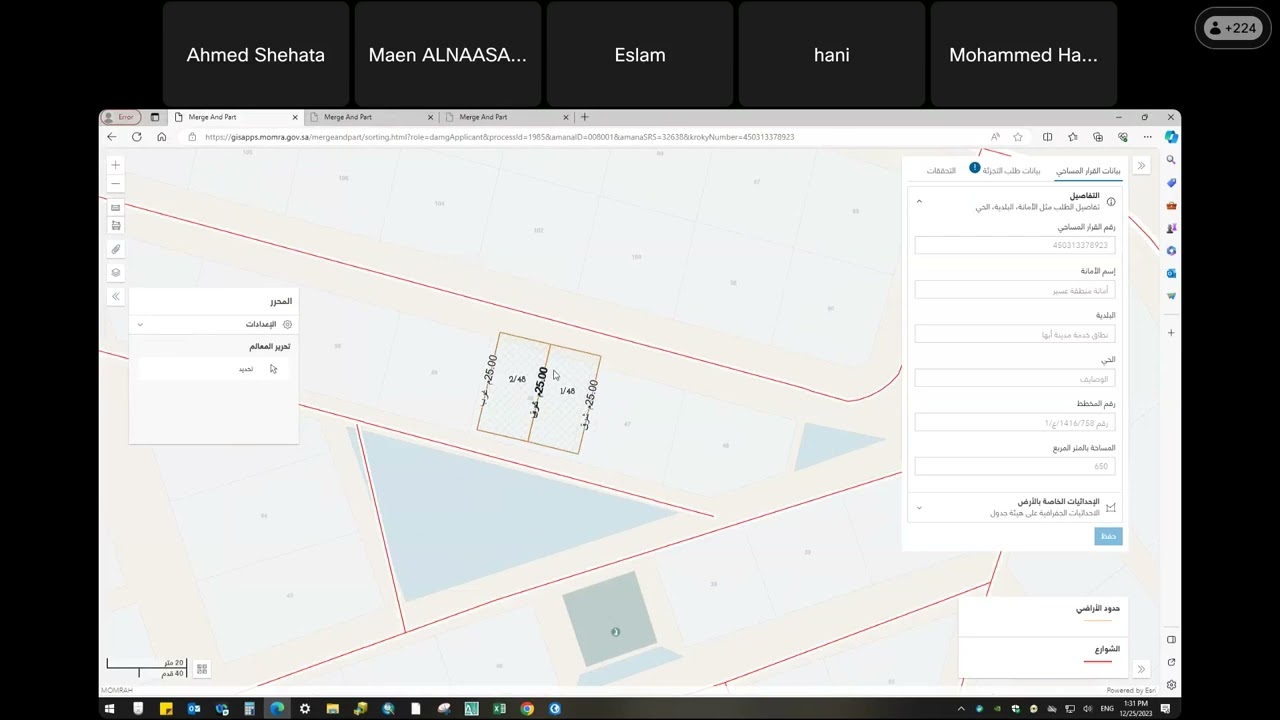Open the +224 participants list

click(x=1232, y=29)
